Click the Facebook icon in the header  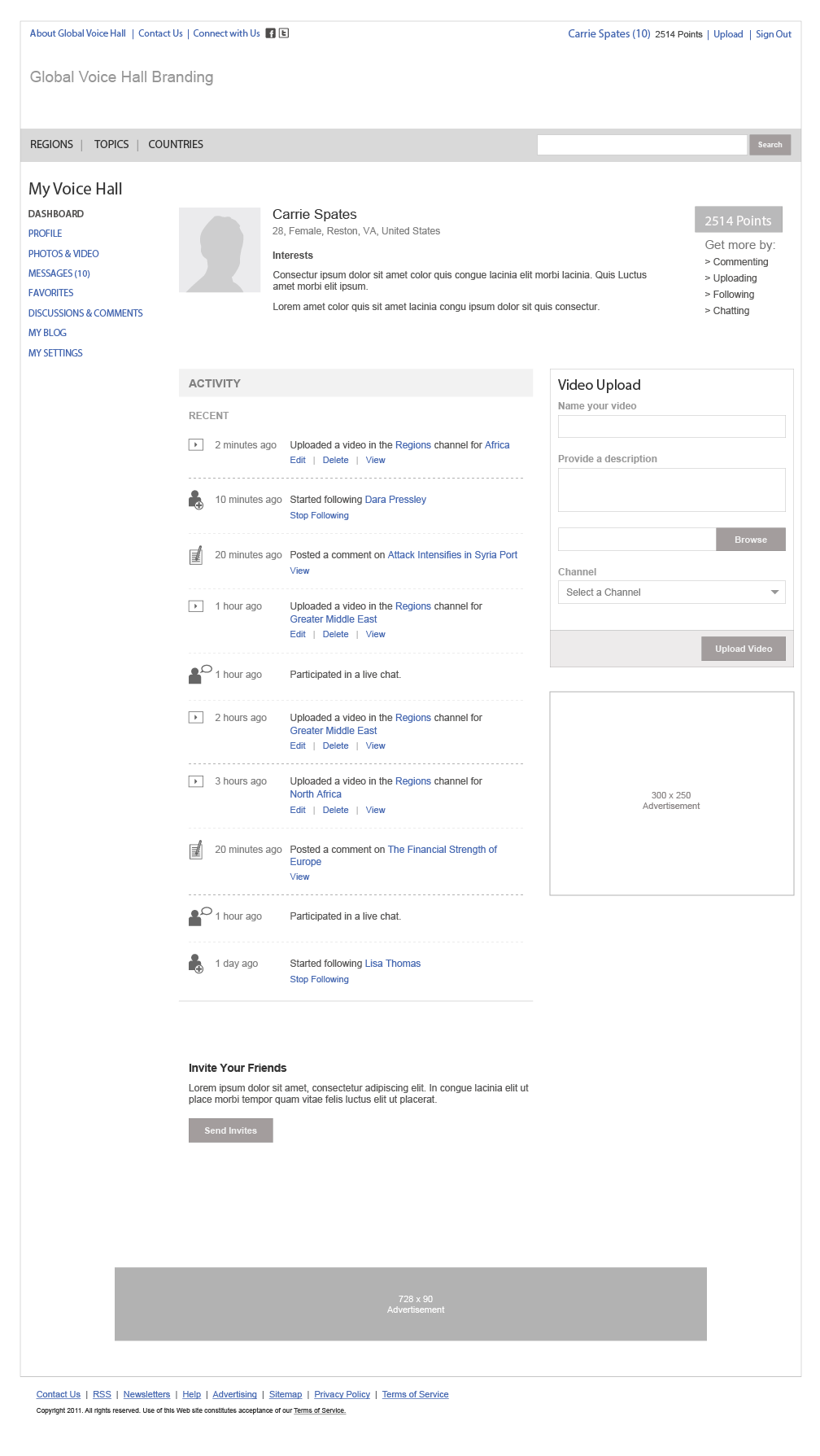[270, 33]
